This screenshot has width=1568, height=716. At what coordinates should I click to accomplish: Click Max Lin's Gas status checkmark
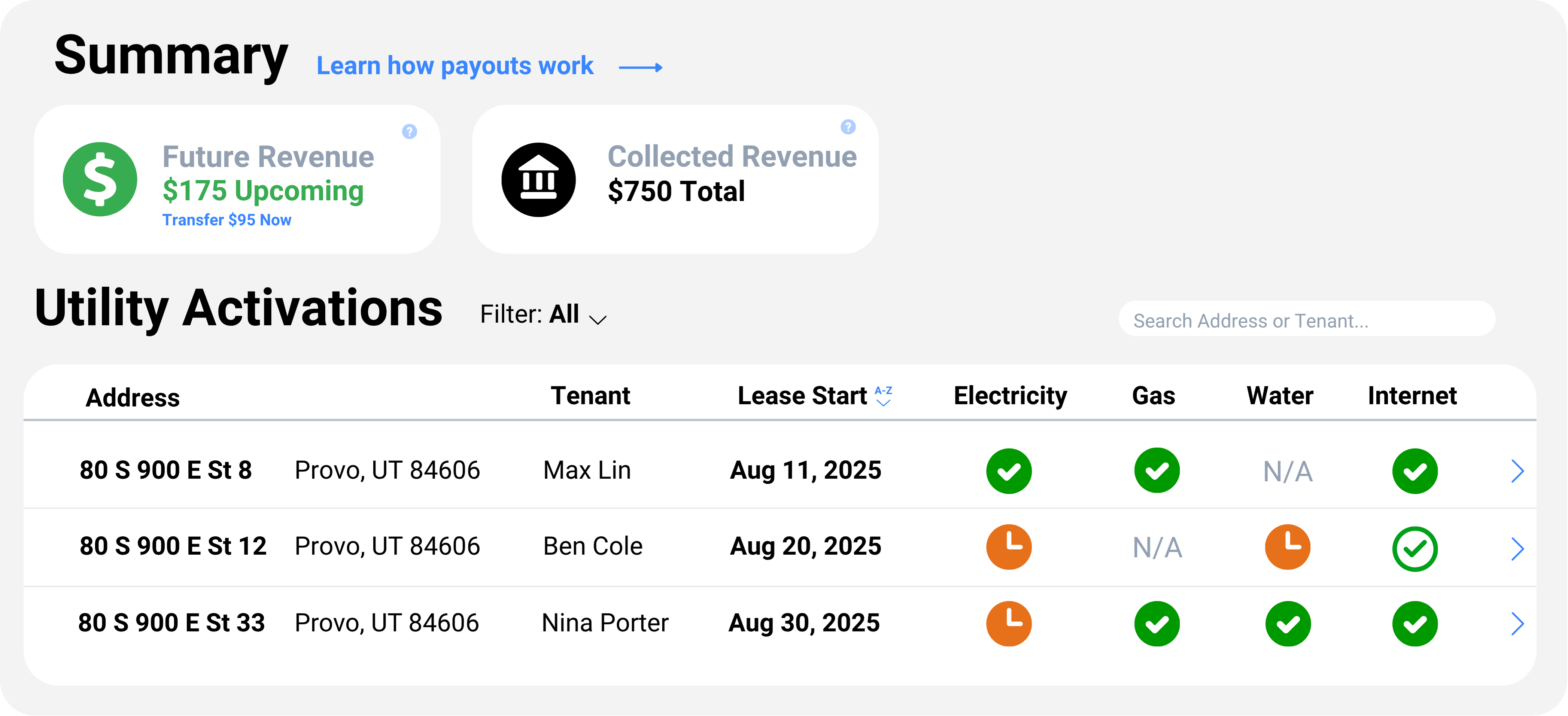pos(1157,471)
